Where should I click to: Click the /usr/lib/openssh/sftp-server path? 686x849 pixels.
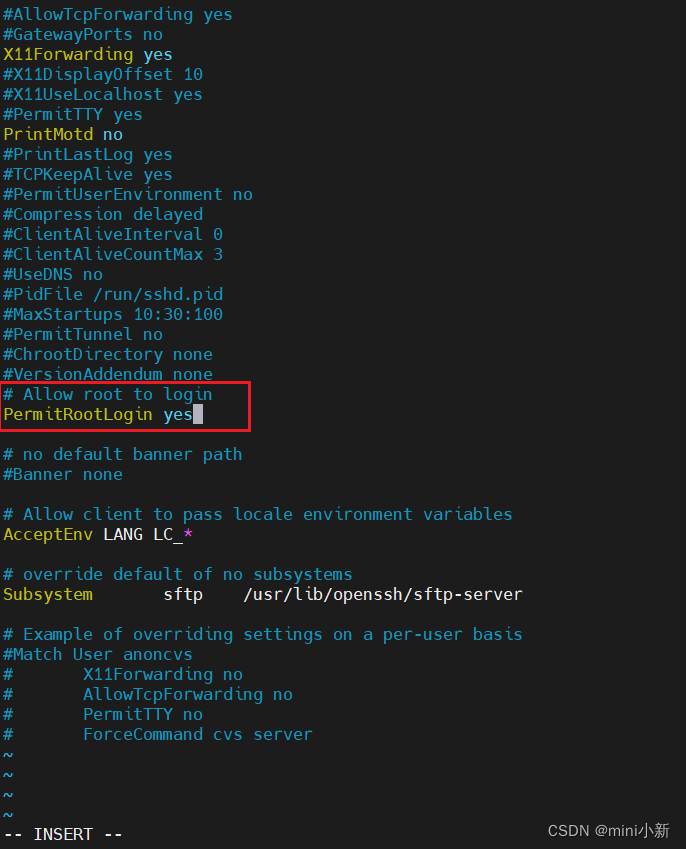383,595
